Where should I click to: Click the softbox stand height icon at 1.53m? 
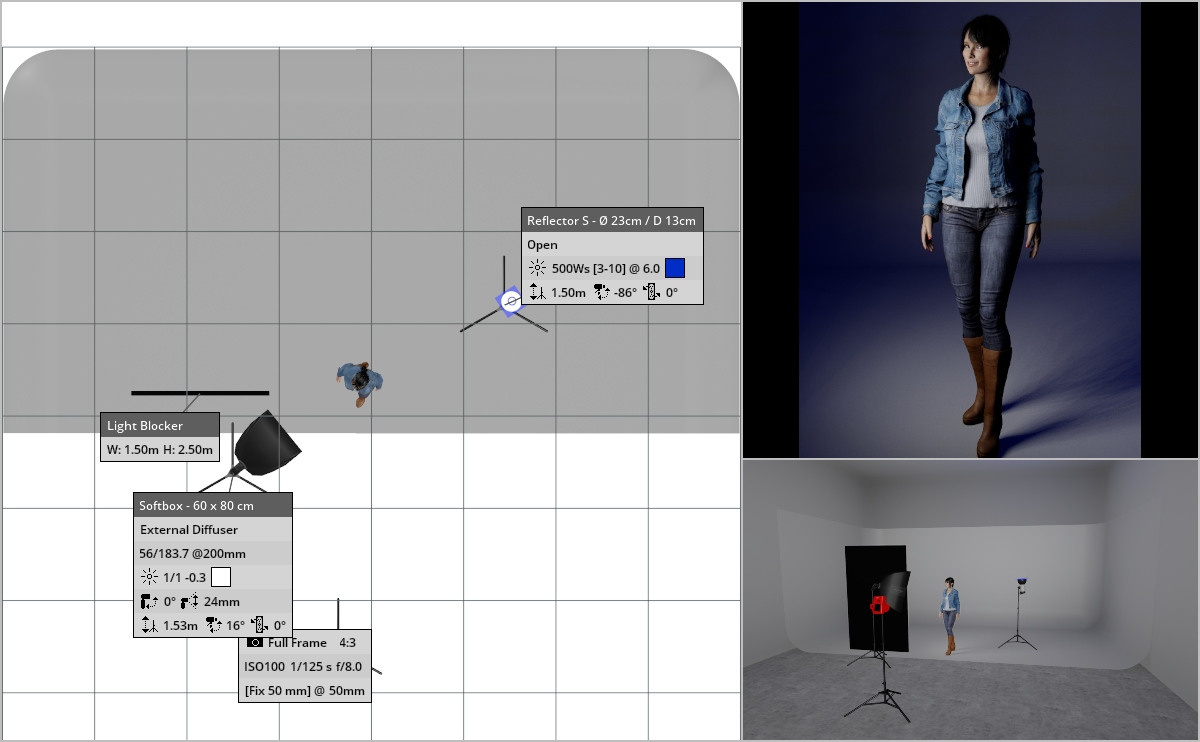(x=149, y=626)
